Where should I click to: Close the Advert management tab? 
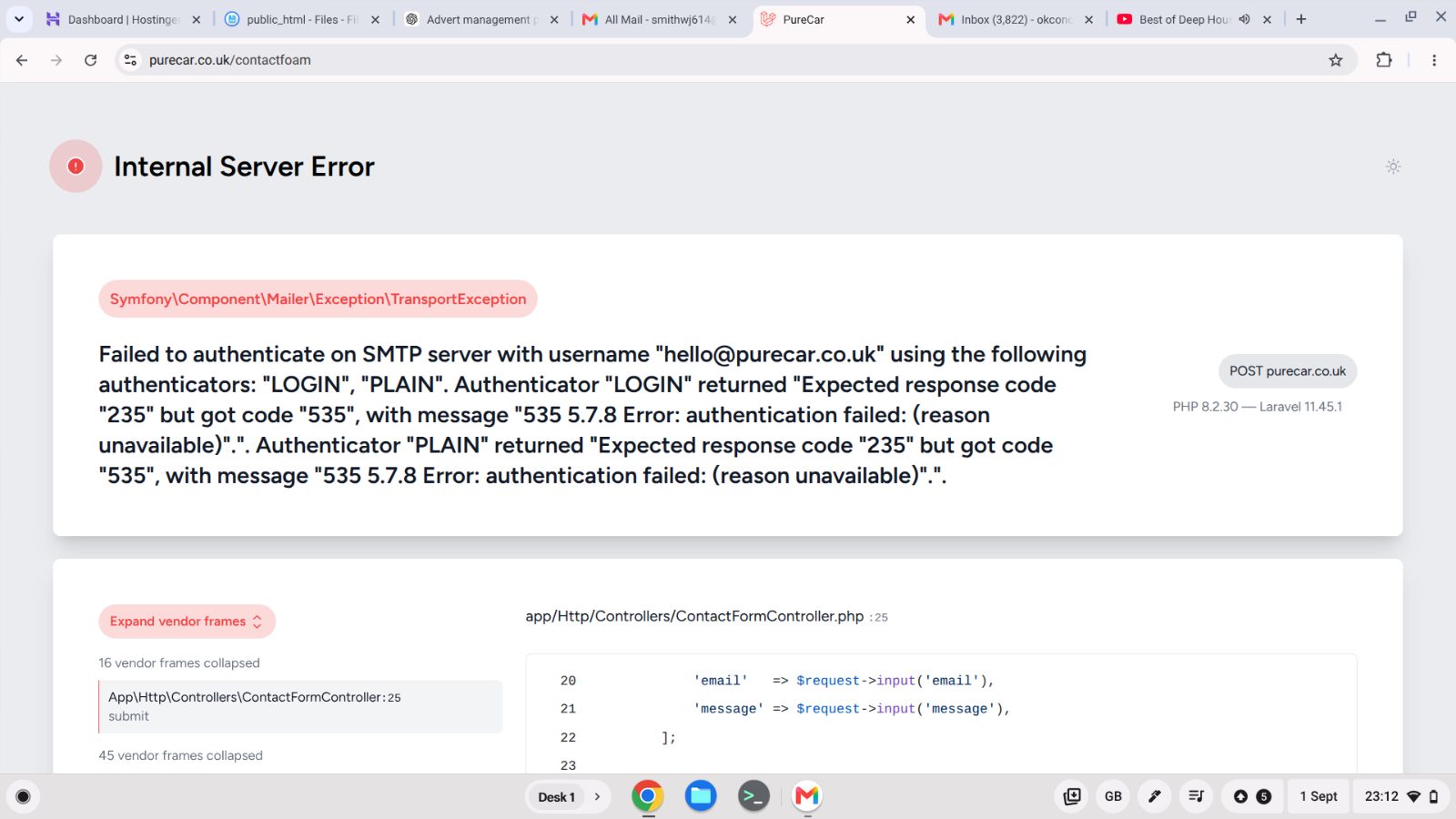[554, 19]
